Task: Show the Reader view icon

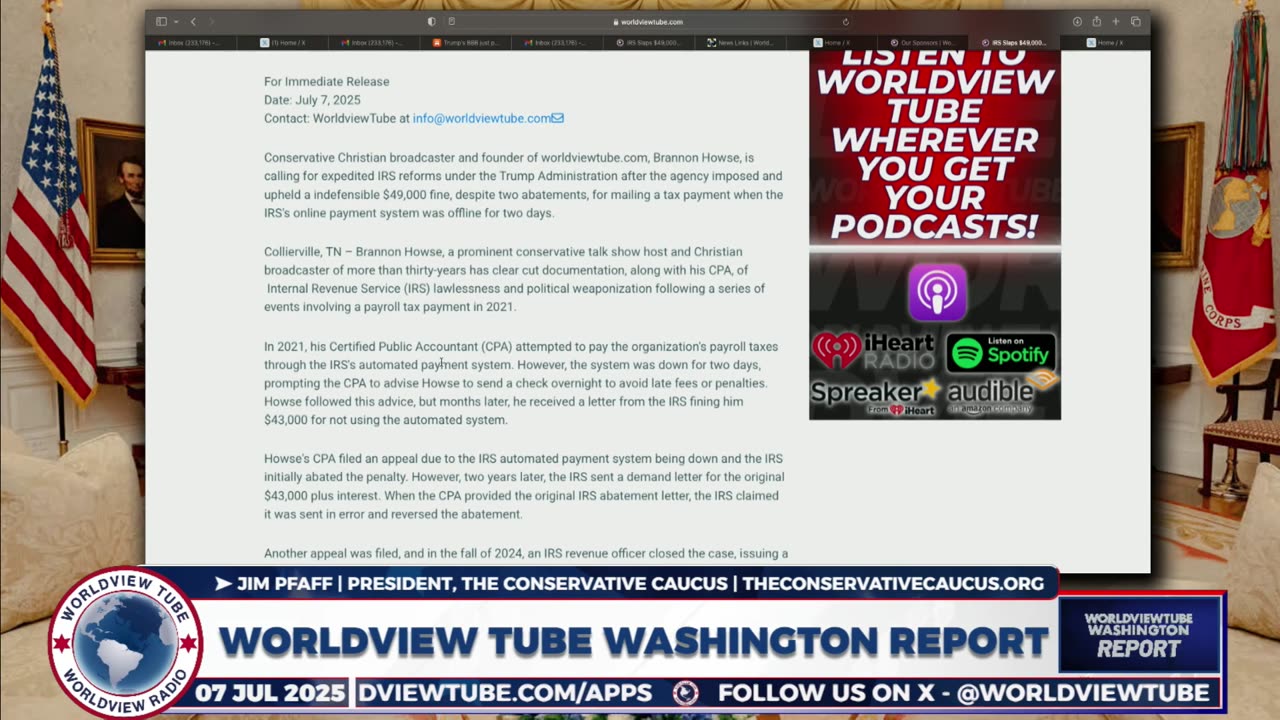Action: (x=451, y=21)
